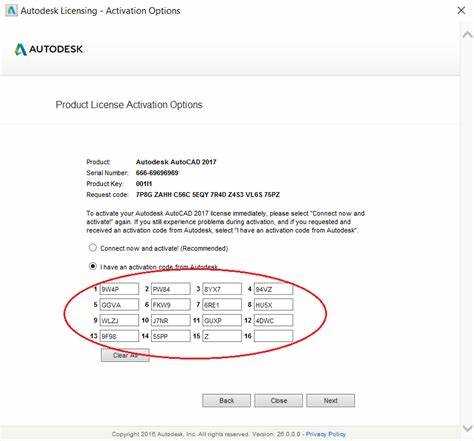Image resolution: width=474 pixels, height=441 pixels.
Task: Click the scrollbar down arrow
Action: coord(467,428)
